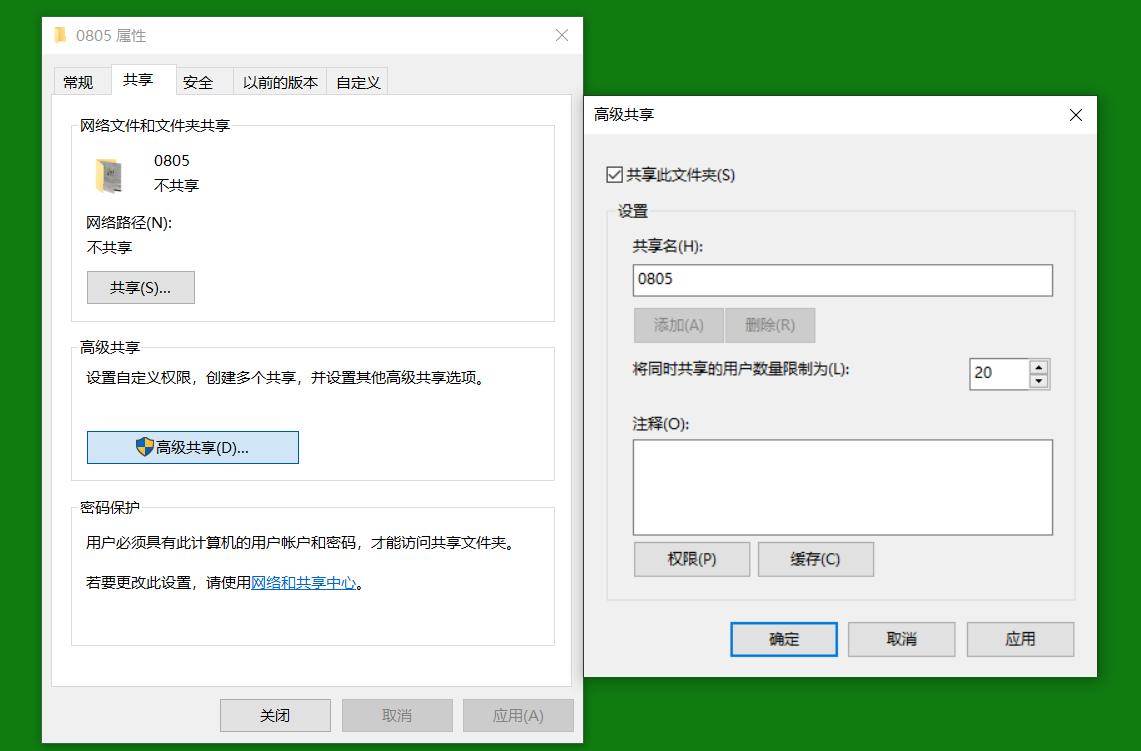This screenshot has width=1141, height=751.
Task: Click the 共享(S)... button
Action: coord(140,287)
